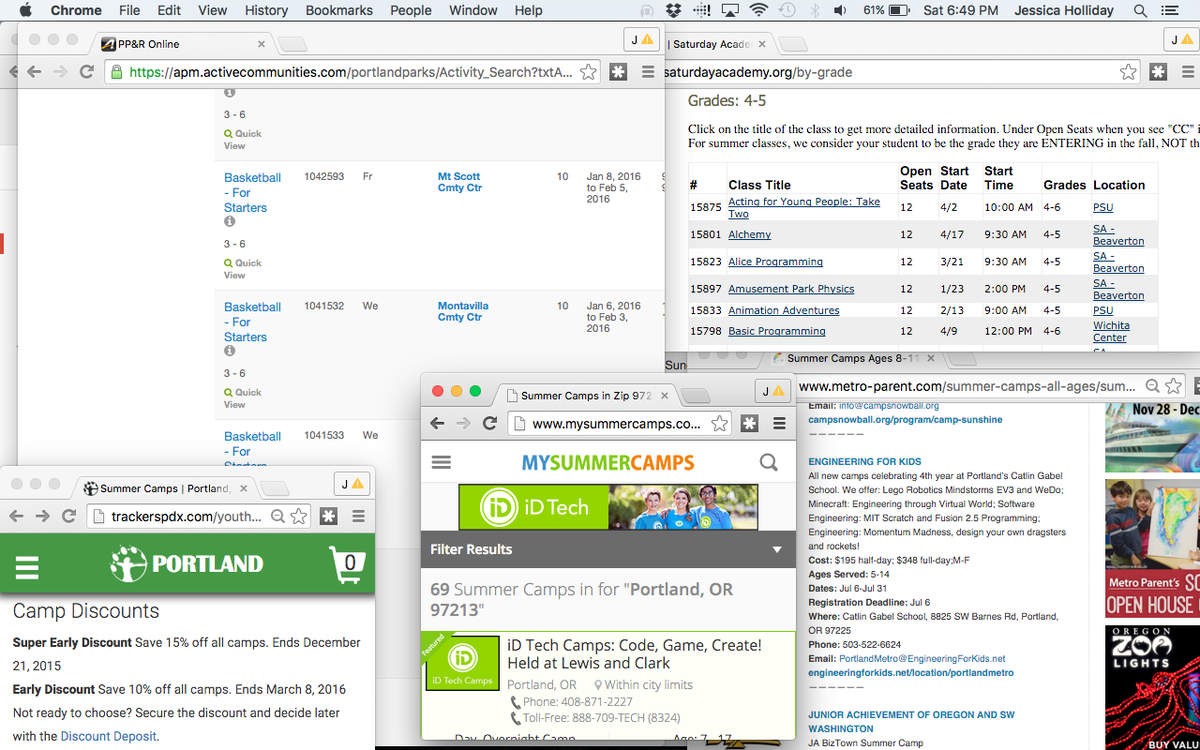Open the Discount Deposit link
The width and height of the screenshot is (1200, 750).
click(x=108, y=736)
